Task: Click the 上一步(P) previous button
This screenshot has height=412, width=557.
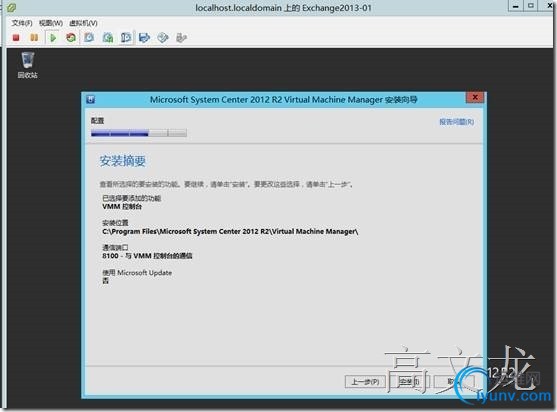Action: tap(365, 382)
